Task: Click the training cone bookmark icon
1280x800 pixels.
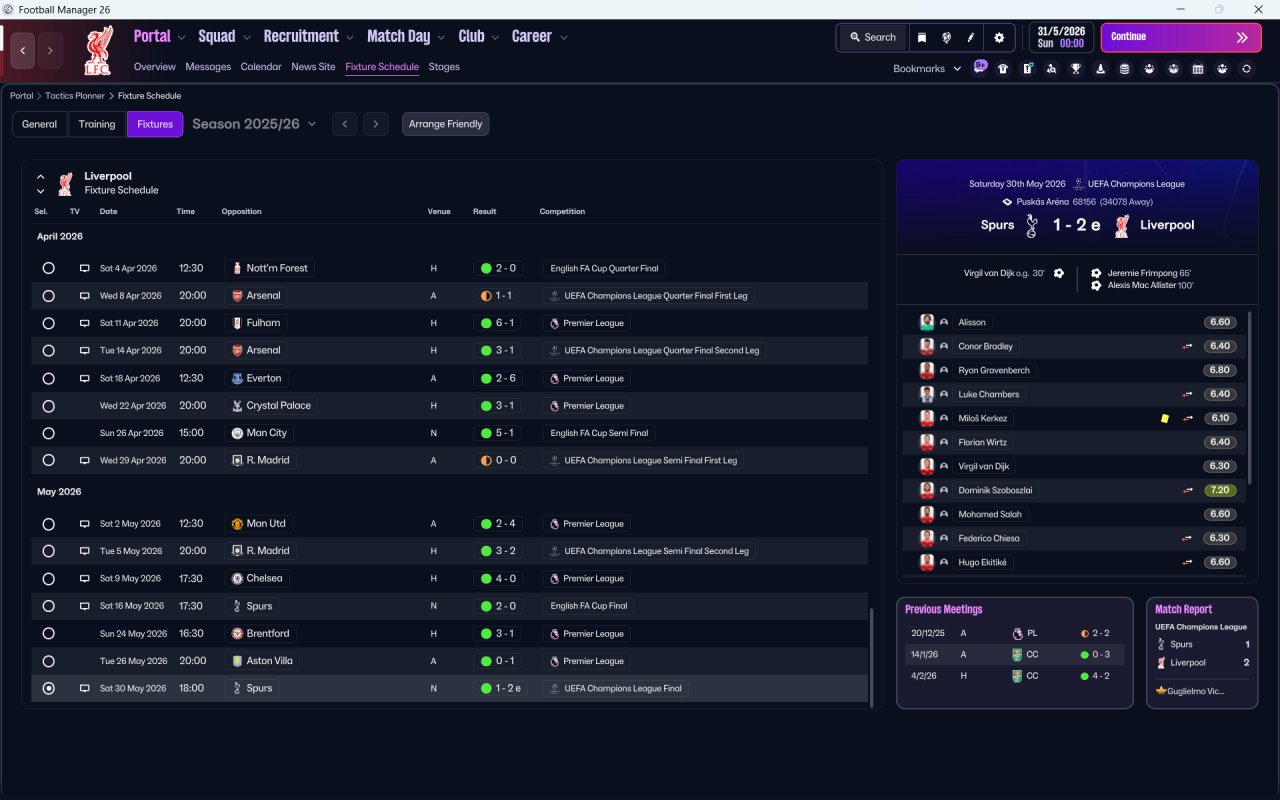Action: tap(1100, 69)
